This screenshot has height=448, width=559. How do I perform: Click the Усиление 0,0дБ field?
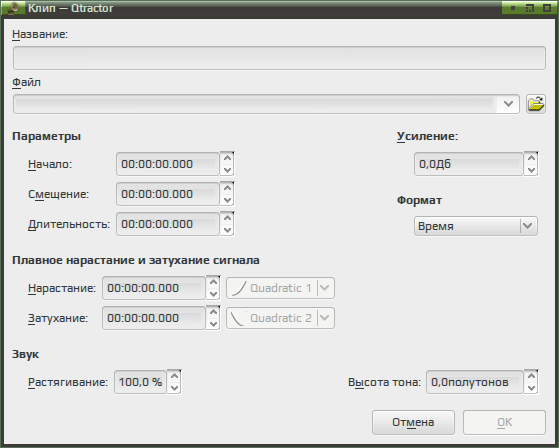(468, 164)
